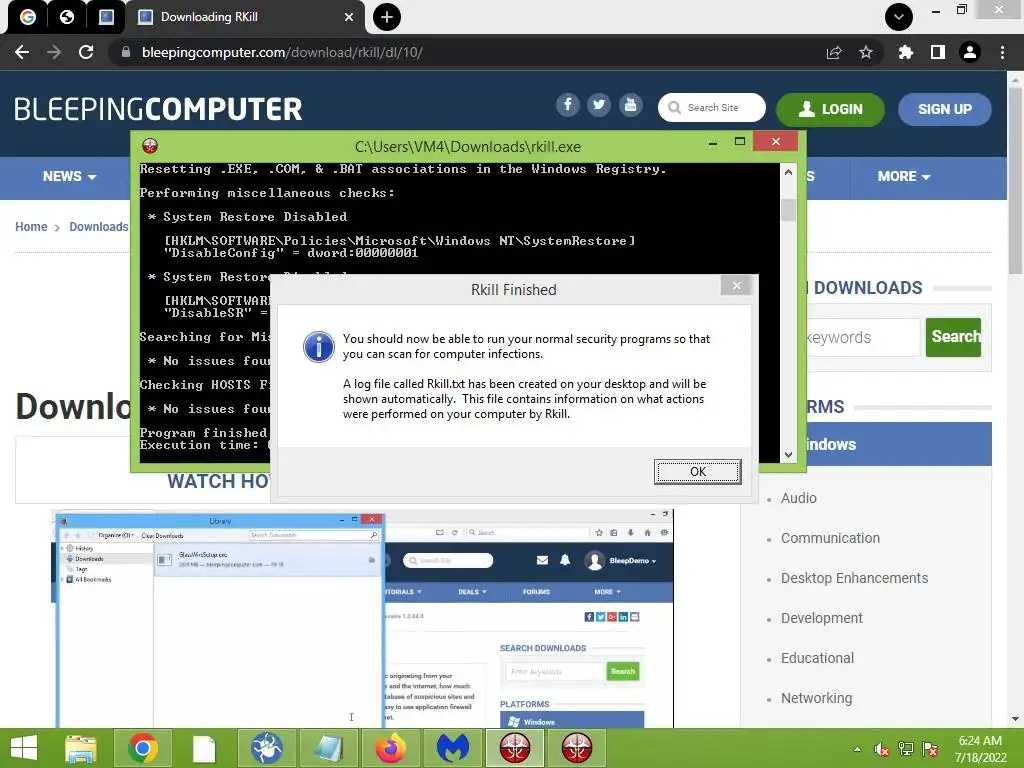Switch to the second pinned tab
1024x768 pixels.
pyautogui.click(x=67, y=17)
